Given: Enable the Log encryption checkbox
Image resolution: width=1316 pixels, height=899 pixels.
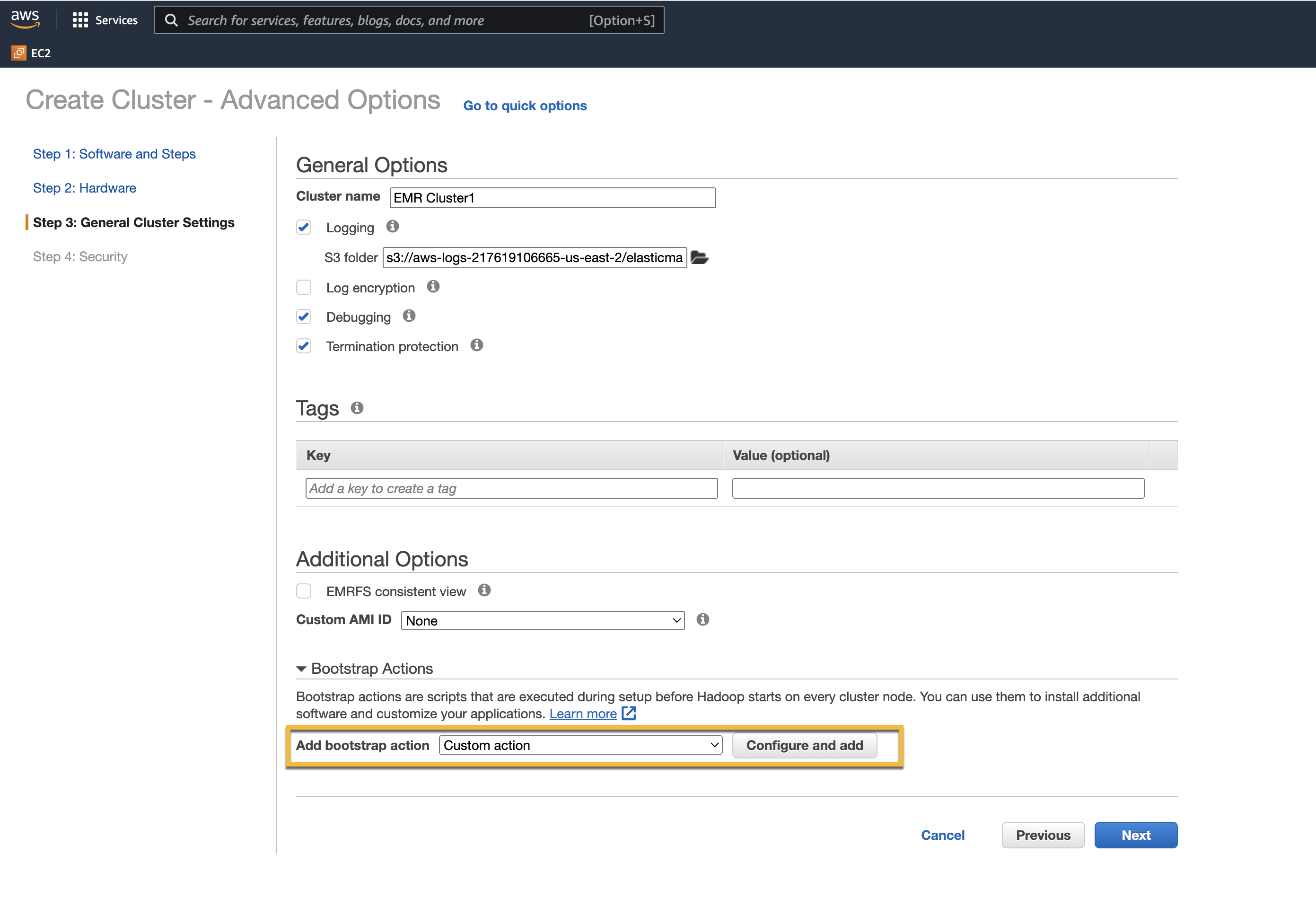Looking at the screenshot, I should [304, 287].
